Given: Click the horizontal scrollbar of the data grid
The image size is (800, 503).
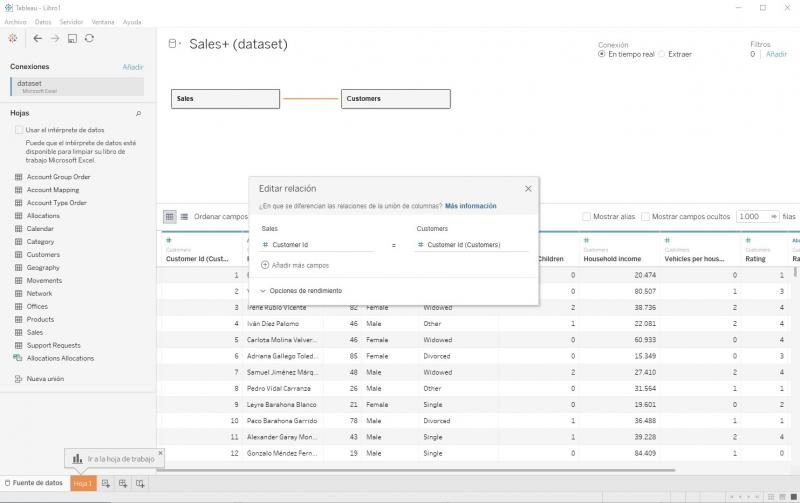Looking at the screenshot, I should [416, 470].
